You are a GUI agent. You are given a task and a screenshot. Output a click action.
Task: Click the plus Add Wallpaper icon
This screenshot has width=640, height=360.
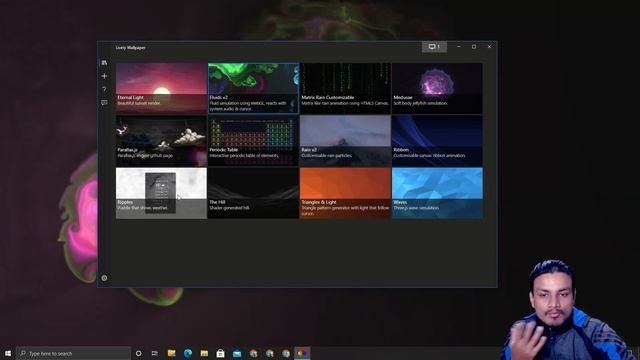pos(104,76)
